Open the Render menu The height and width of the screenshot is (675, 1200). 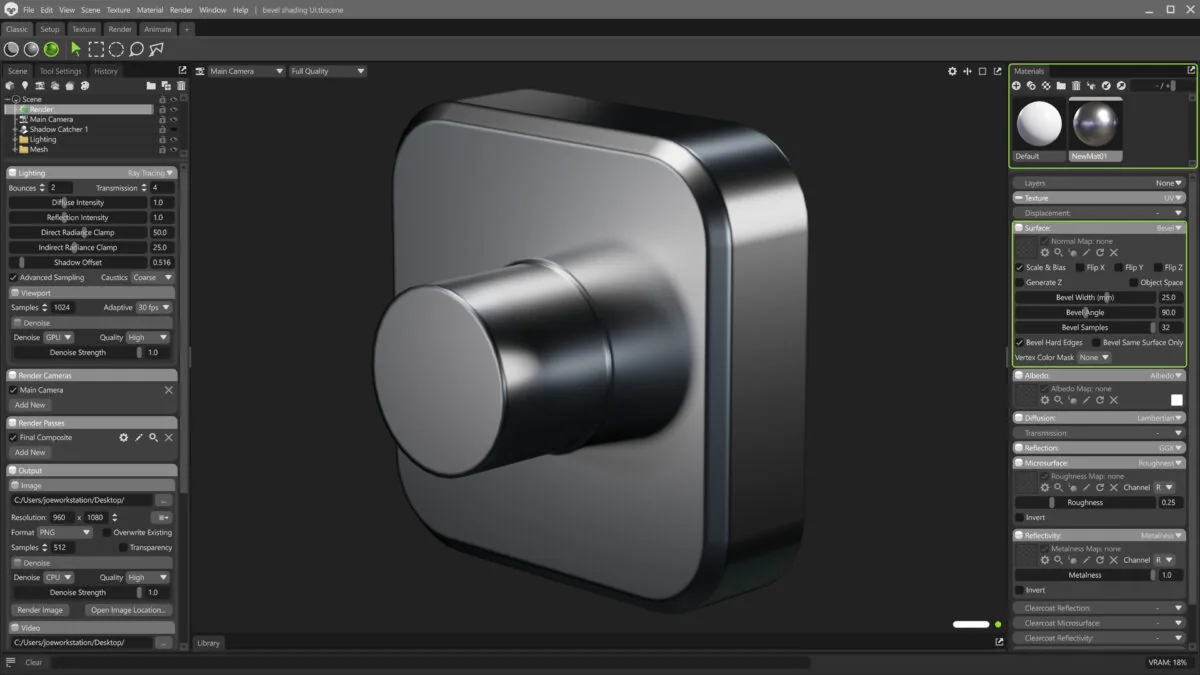[181, 10]
